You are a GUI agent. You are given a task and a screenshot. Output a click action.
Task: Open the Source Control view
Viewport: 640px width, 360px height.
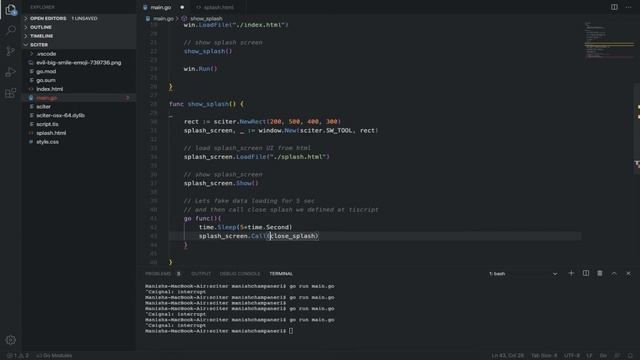[x=11, y=51]
